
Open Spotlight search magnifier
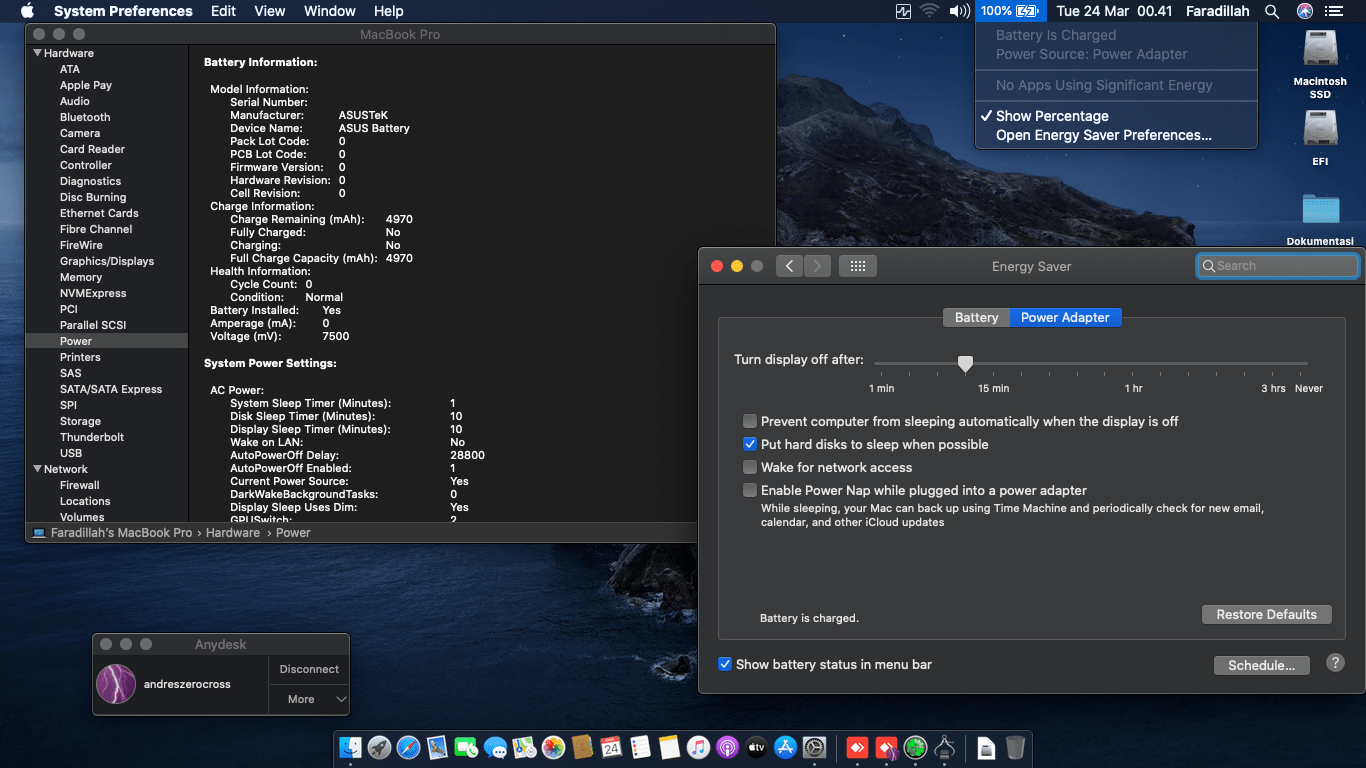click(x=1272, y=11)
